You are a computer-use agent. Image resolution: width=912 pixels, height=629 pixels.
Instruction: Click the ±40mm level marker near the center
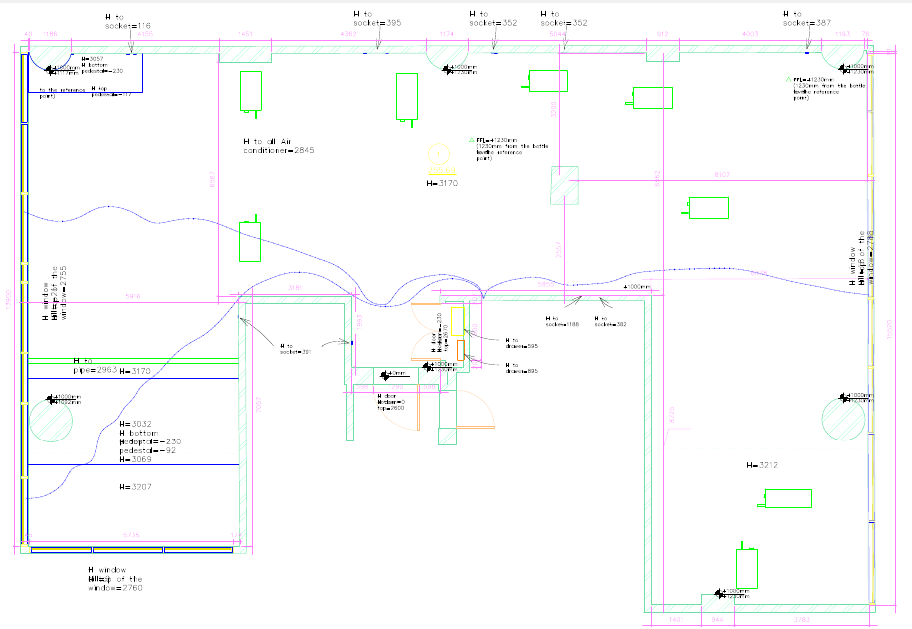[x=385, y=375]
